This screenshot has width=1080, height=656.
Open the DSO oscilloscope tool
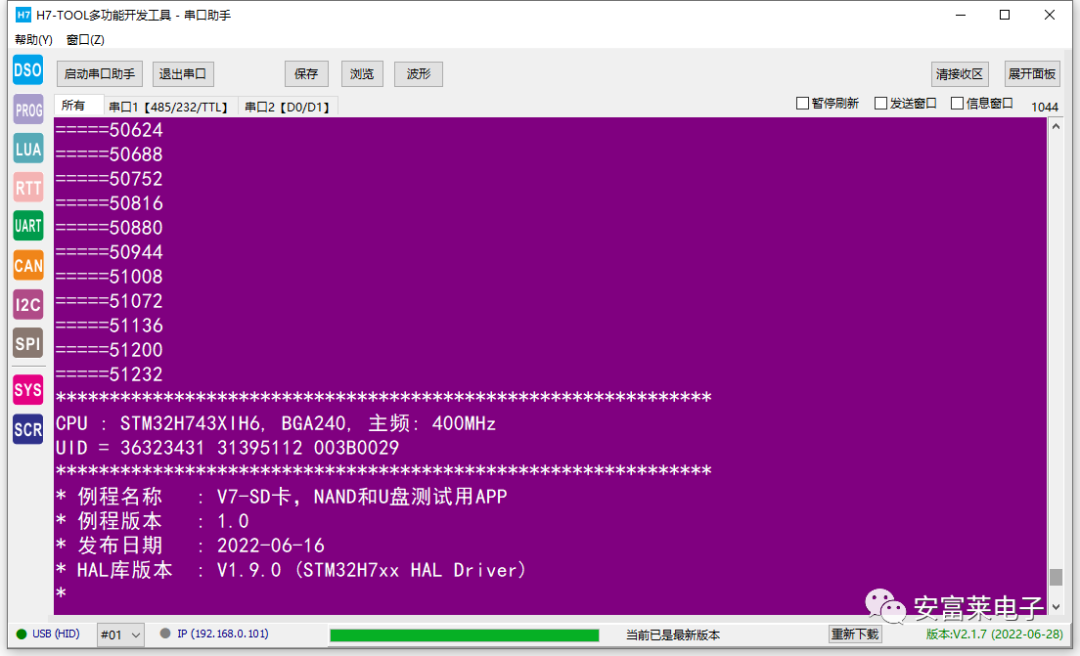click(28, 70)
